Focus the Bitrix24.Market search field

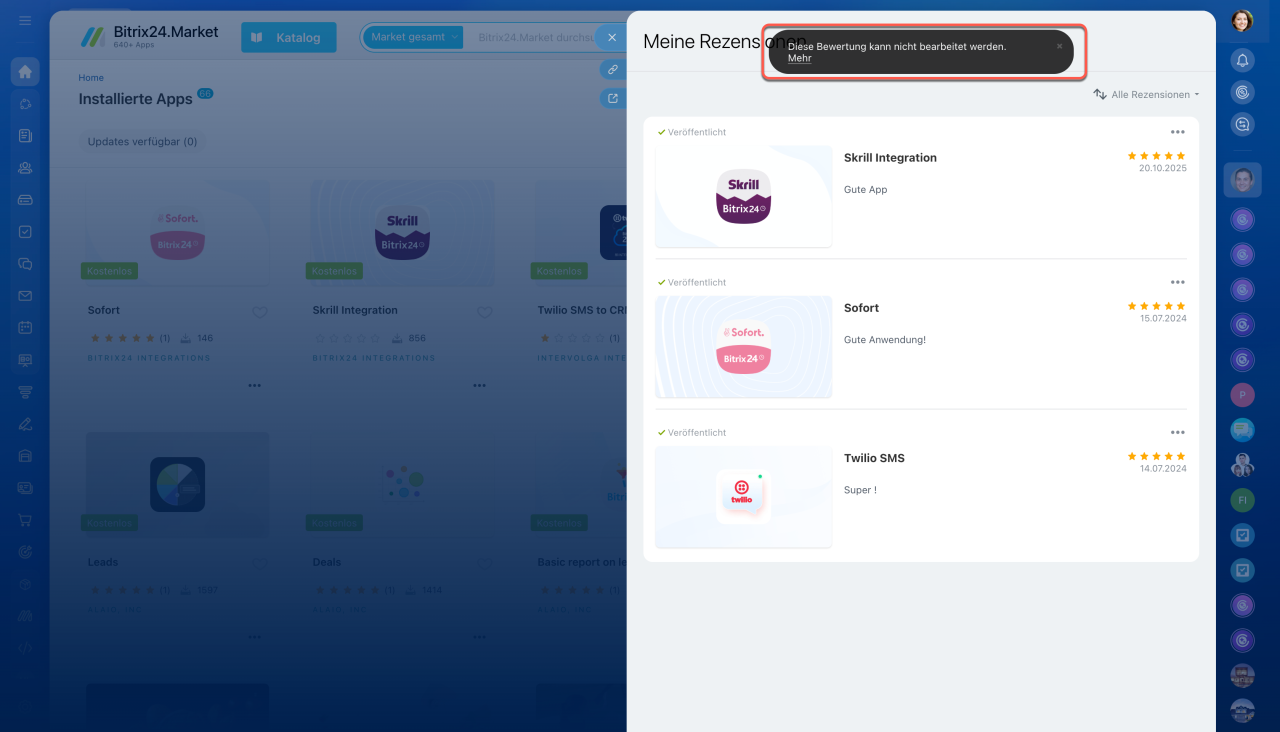coord(536,38)
